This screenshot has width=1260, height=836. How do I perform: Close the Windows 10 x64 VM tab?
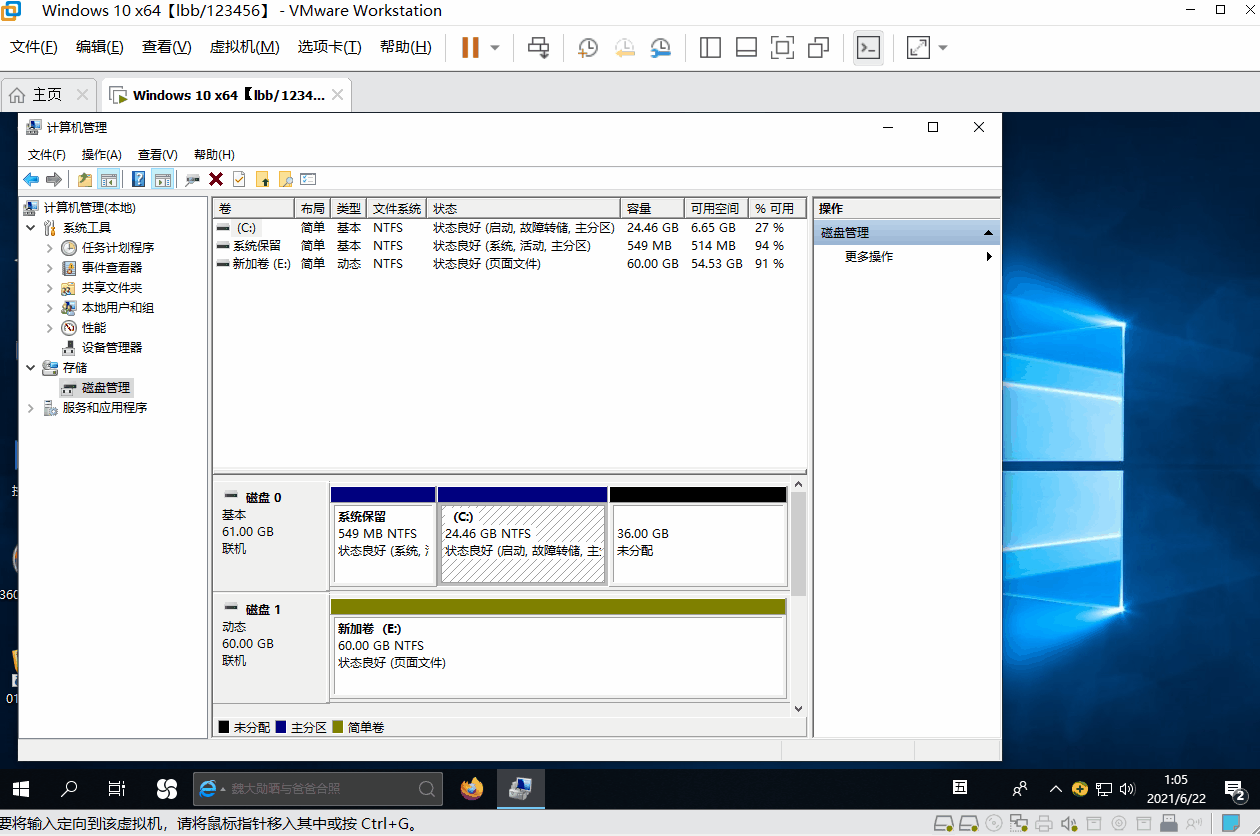338,95
